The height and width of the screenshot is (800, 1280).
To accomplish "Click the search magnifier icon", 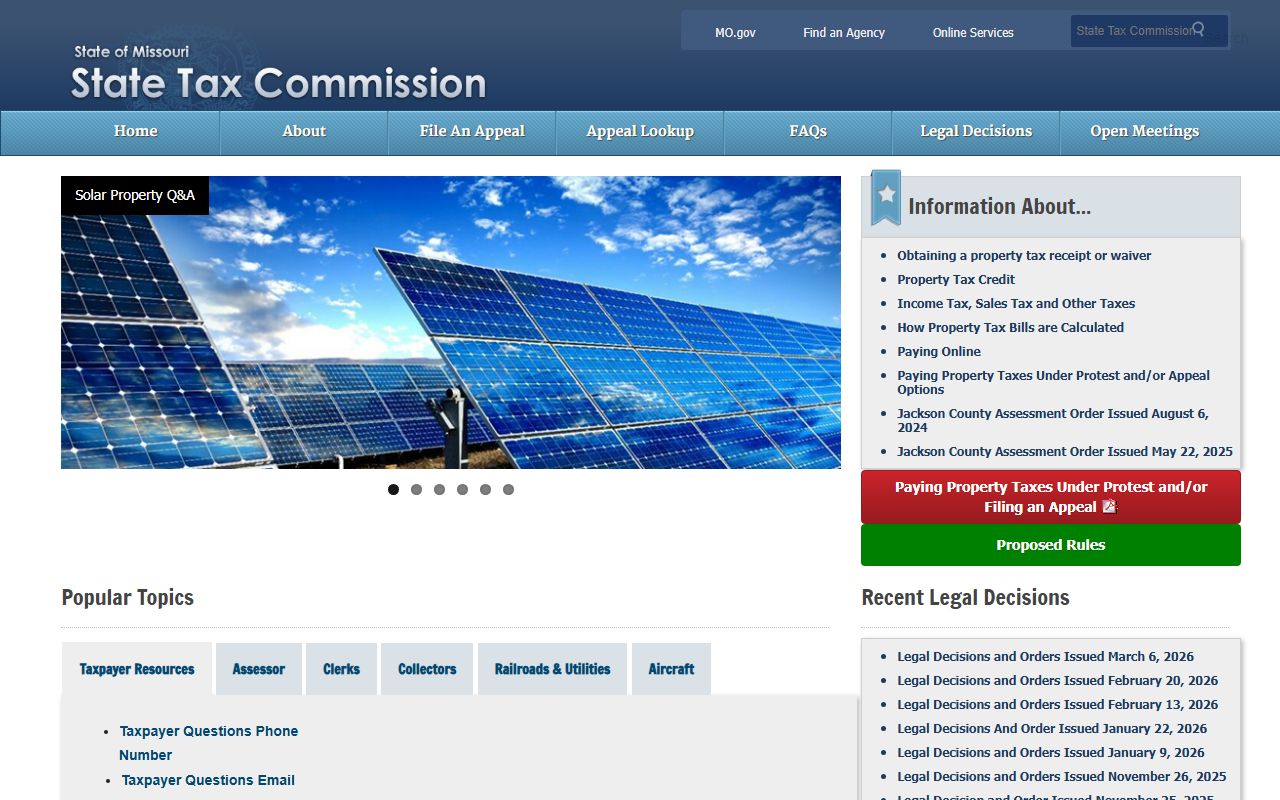I will click(x=1198, y=29).
